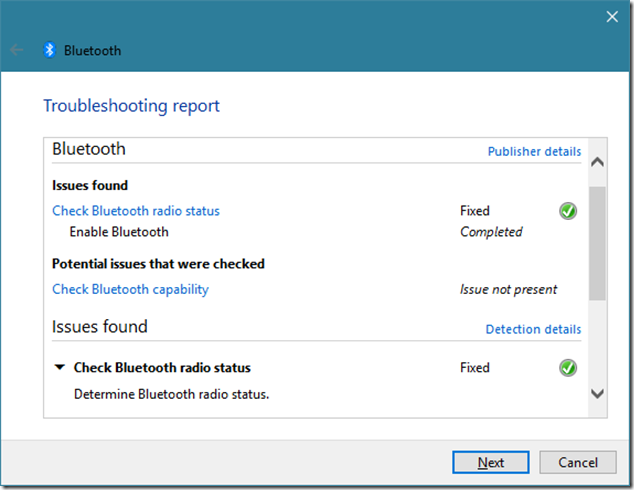
Task: Click the 'Bluetooth' report section heading
Action: click(89, 149)
